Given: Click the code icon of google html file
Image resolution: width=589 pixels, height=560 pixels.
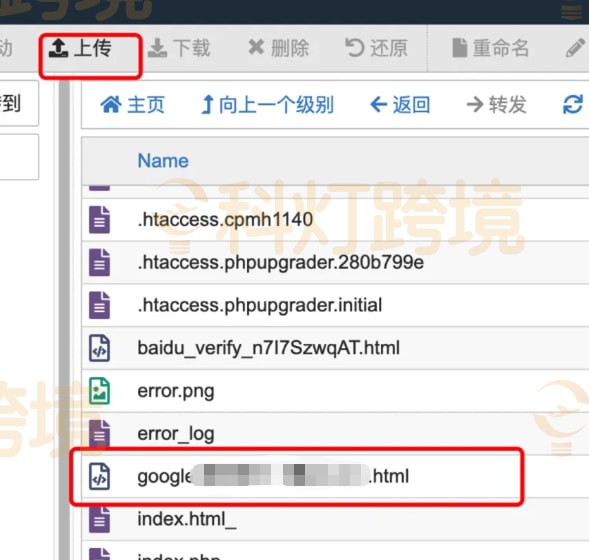Looking at the screenshot, I should [100, 477].
